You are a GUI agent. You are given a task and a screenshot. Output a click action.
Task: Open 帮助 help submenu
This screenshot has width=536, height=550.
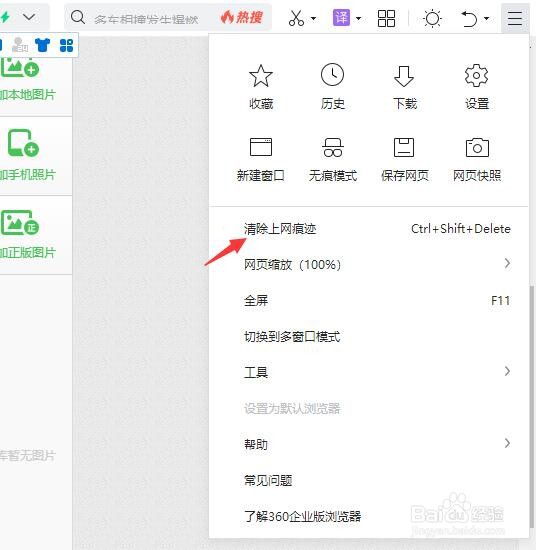[x=369, y=444]
